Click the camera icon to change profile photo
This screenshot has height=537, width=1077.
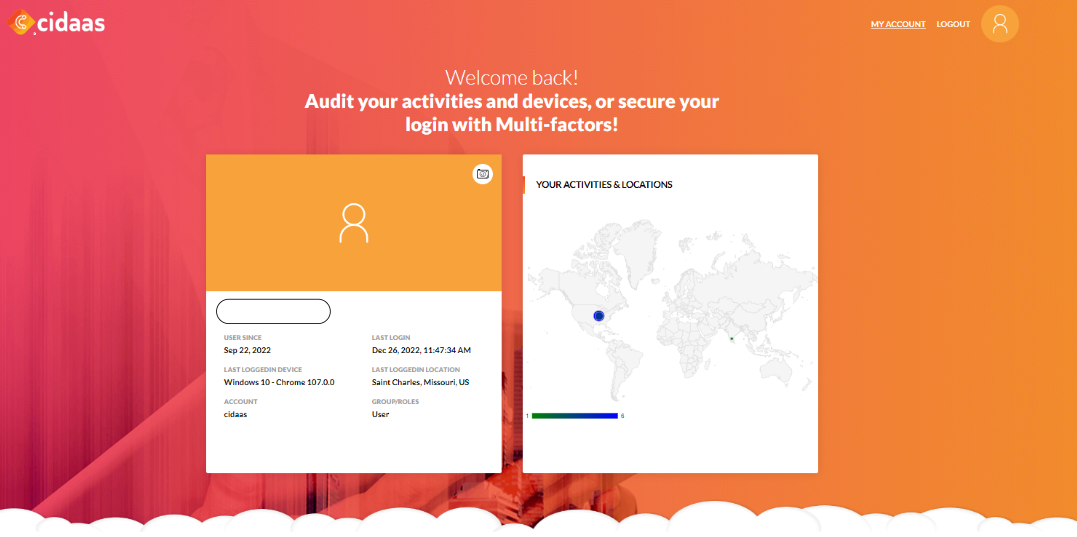coord(483,174)
